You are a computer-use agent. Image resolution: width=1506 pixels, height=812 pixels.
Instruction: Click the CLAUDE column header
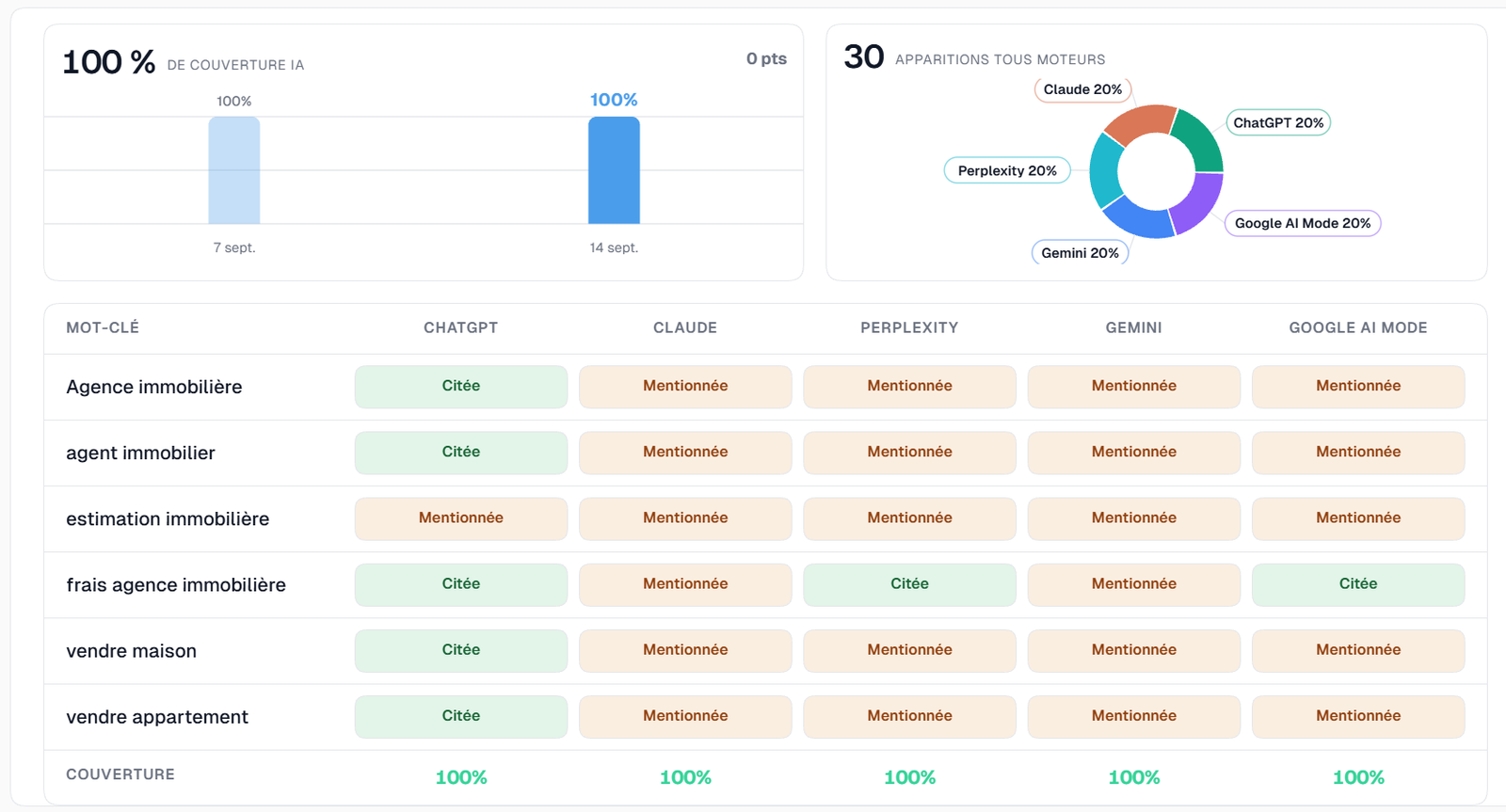[685, 327]
